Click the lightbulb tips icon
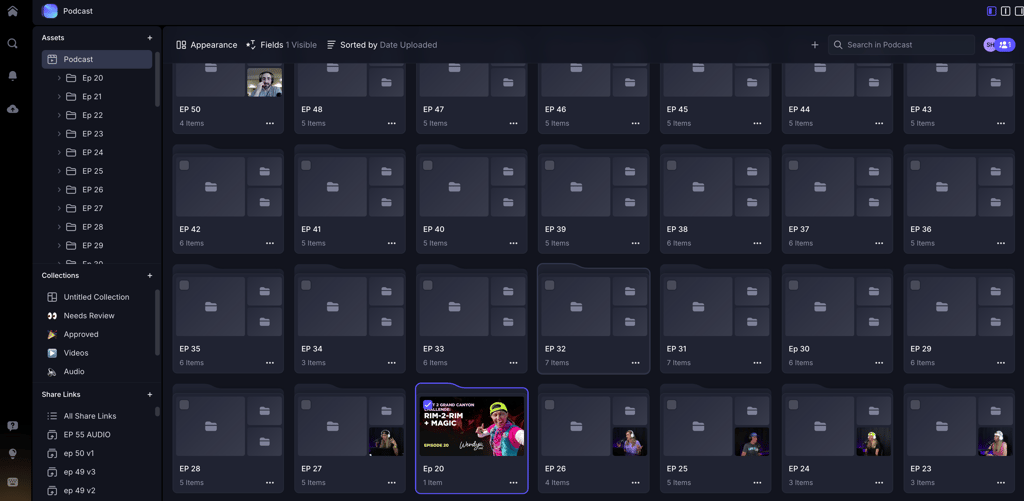 click(12, 454)
